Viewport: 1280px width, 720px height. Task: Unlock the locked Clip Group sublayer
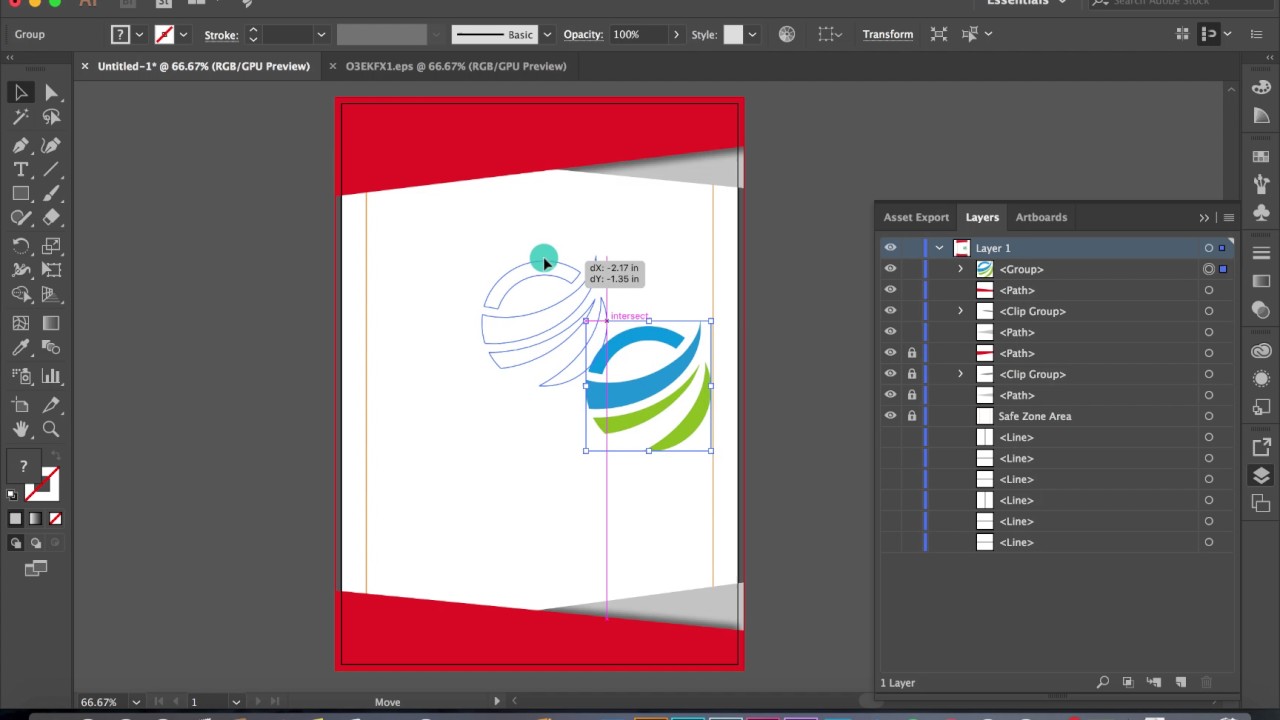pyautogui.click(x=912, y=374)
